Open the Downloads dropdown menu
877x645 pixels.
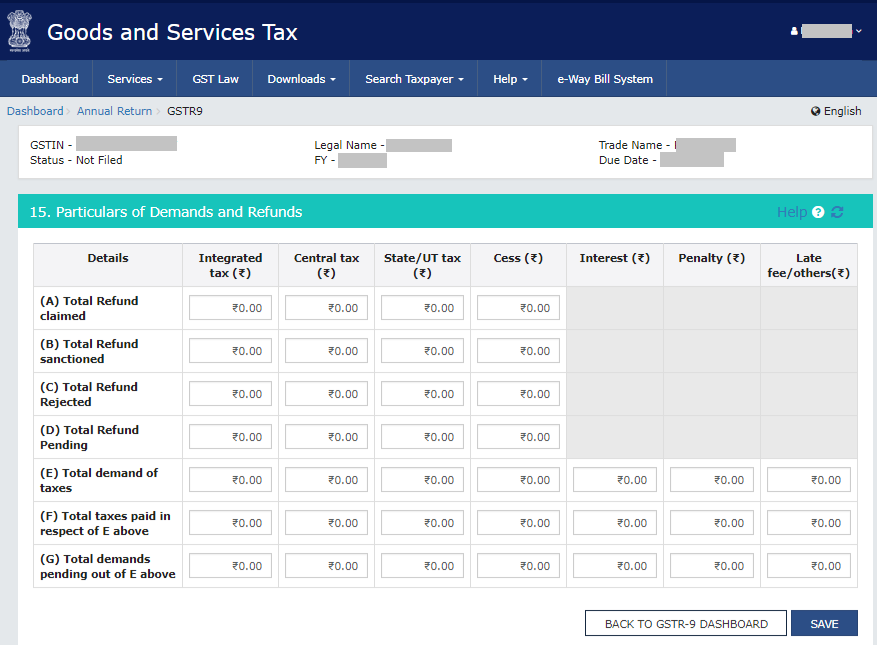301,79
